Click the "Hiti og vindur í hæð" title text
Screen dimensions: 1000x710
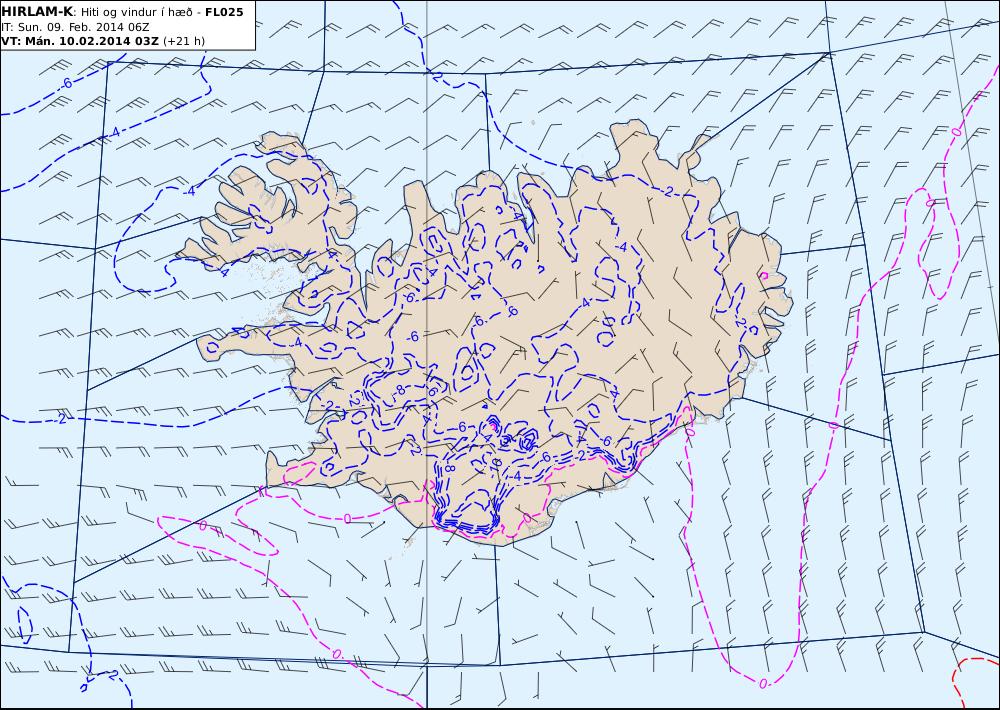point(136,13)
